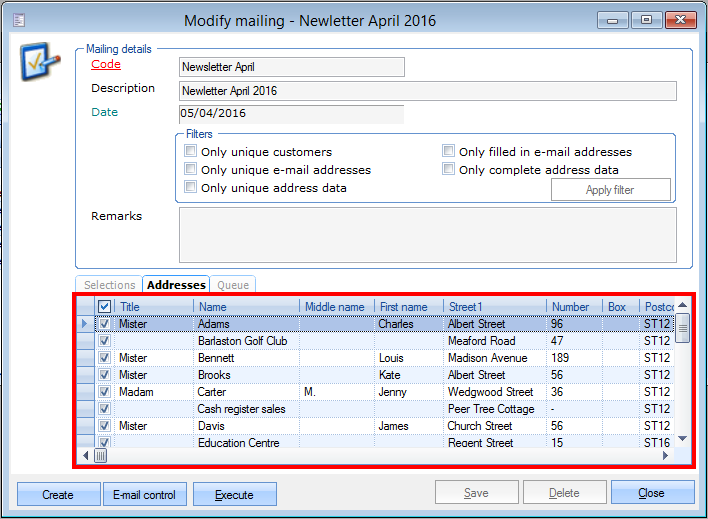Image resolution: width=708 pixels, height=519 pixels.
Task: Open the Code link label
Action: [x=106, y=65]
